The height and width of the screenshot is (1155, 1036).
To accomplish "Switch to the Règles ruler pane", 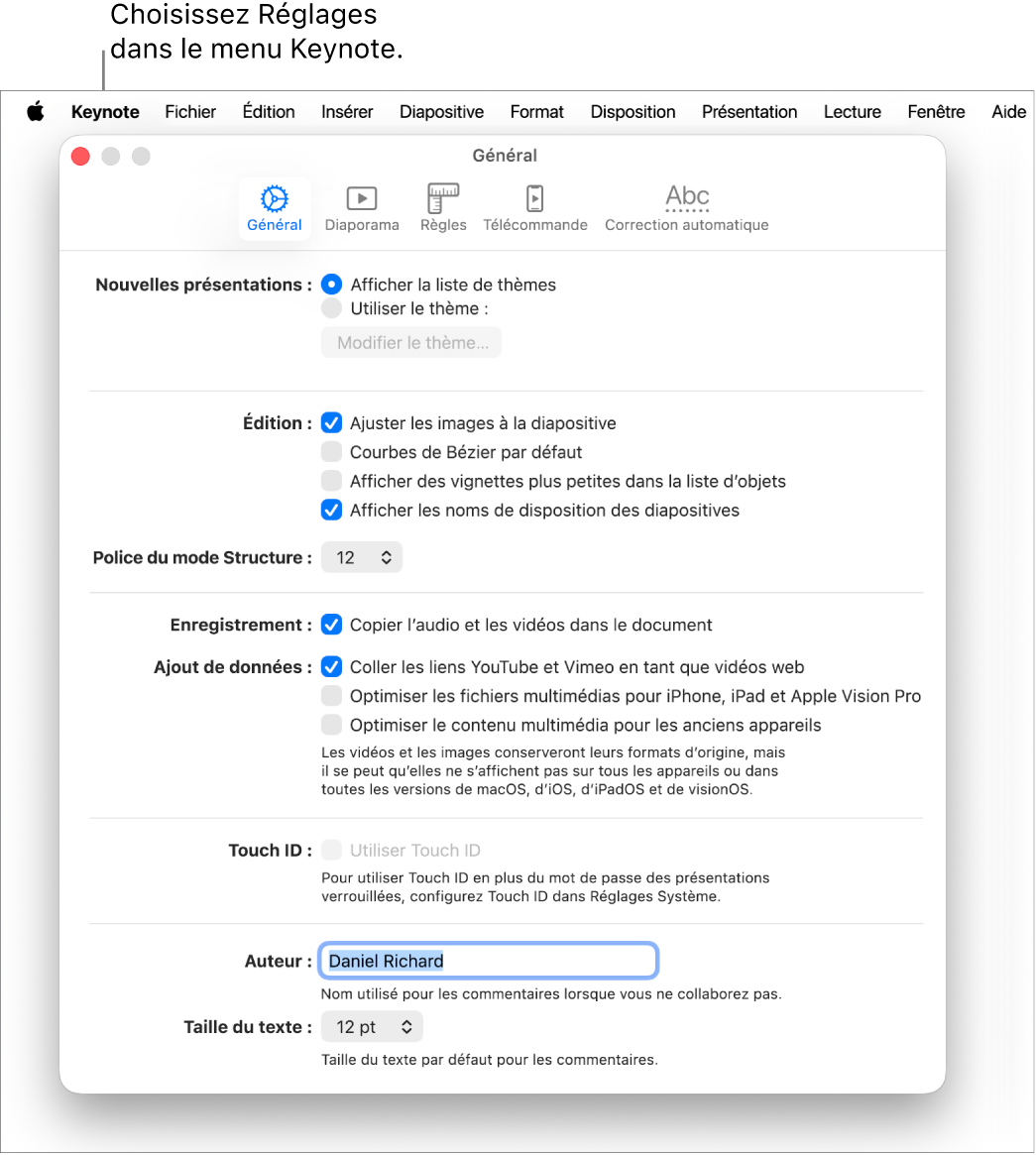I will (x=443, y=208).
